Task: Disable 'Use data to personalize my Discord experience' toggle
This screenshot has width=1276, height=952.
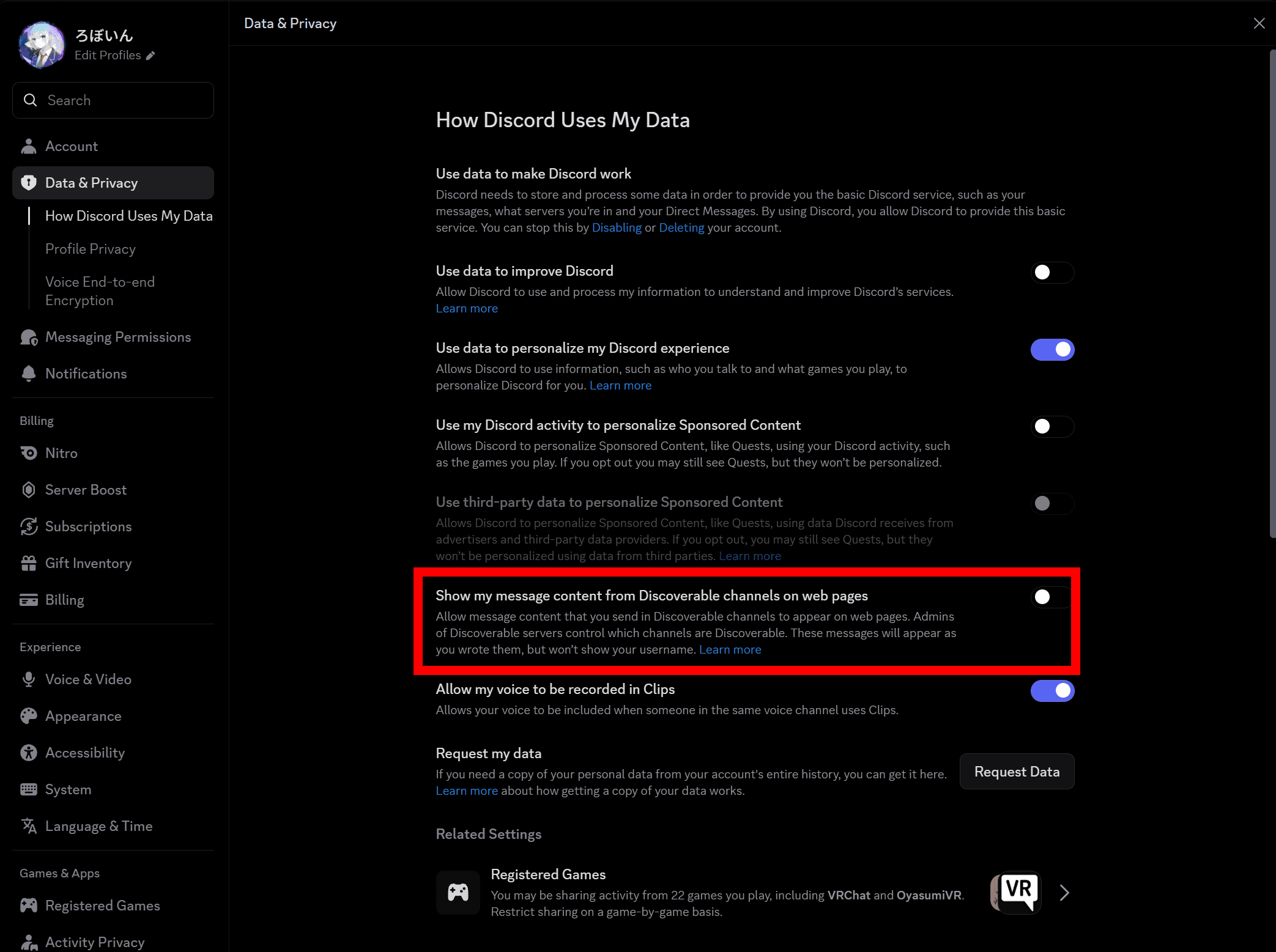Action: [1052, 350]
